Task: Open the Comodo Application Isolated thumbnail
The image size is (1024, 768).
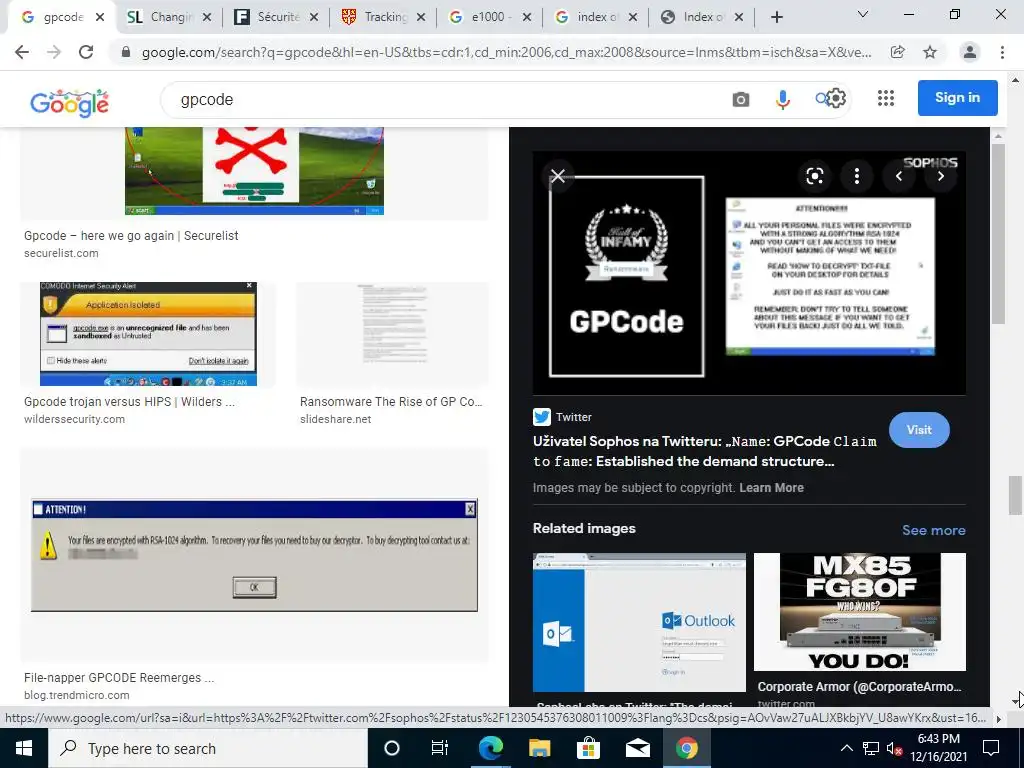Action: tap(148, 334)
